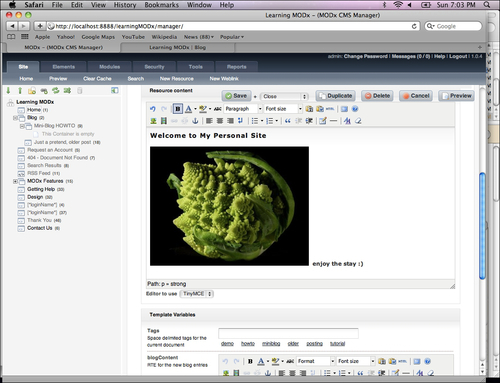
Task: Click the Insert embedded media icon in the content editor
Action: click(164, 121)
